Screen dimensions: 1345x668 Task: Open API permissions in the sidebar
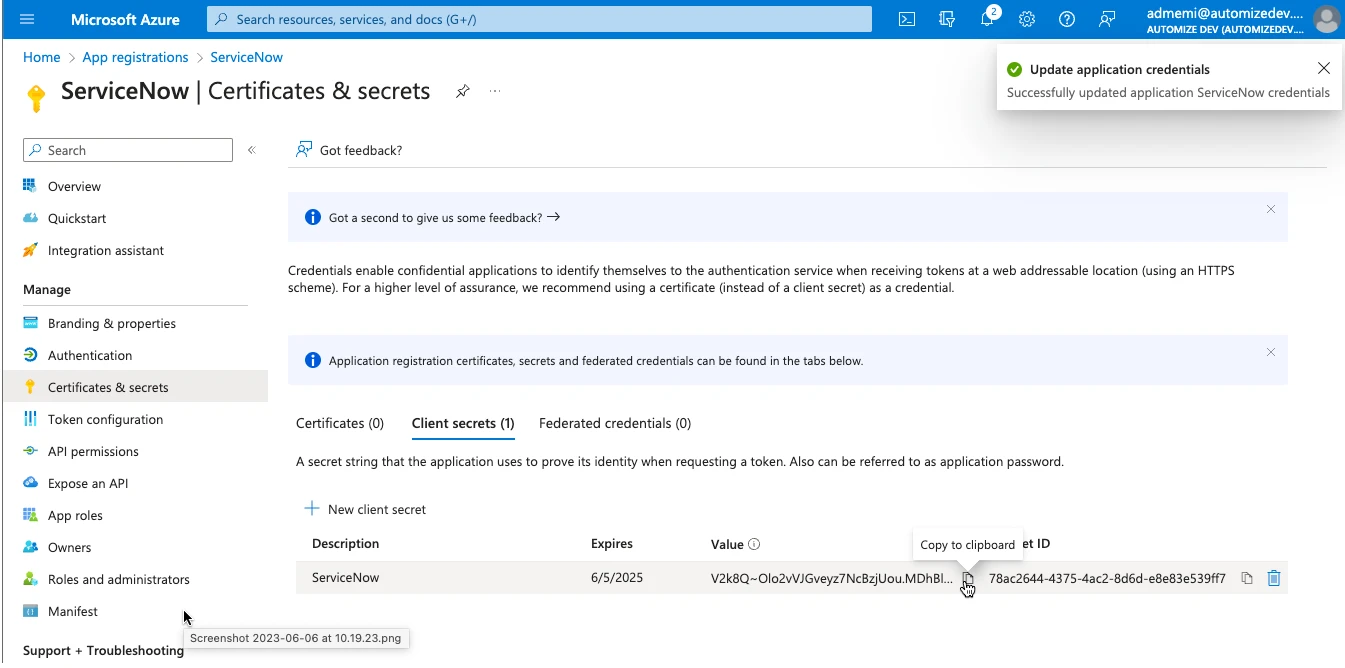[93, 451]
